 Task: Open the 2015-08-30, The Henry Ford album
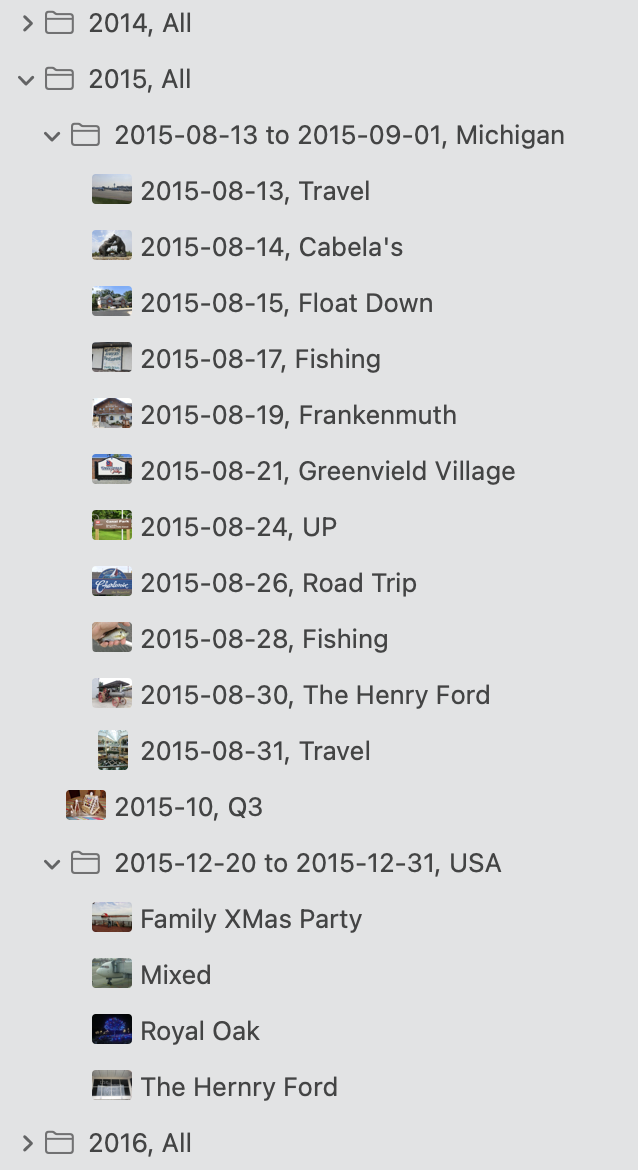(315, 695)
